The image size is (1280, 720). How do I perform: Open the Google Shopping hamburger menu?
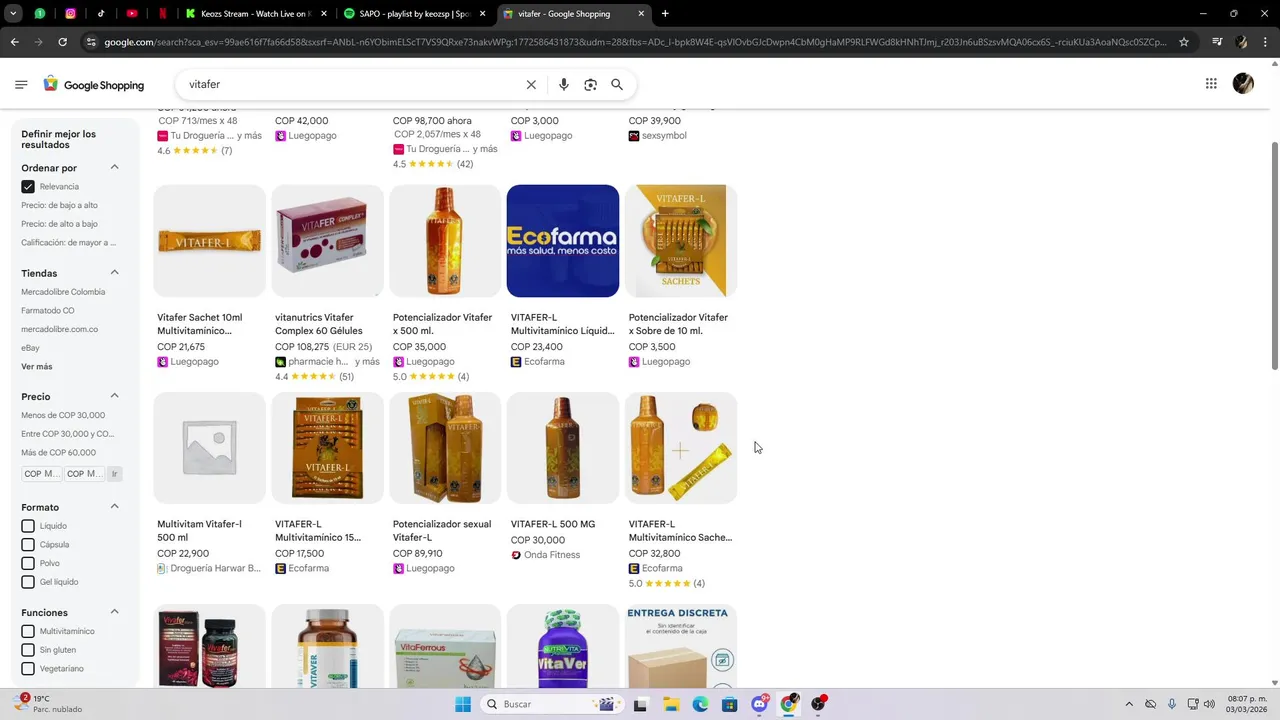point(21,85)
